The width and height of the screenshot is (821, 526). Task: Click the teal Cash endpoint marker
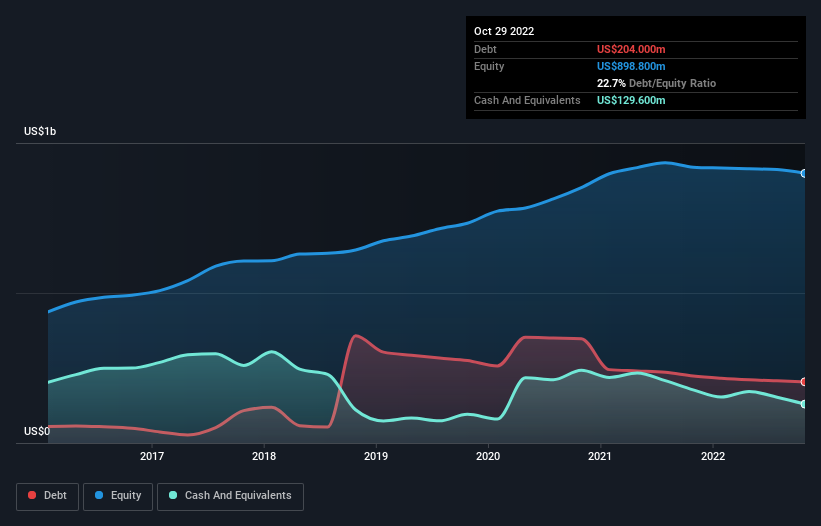point(804,404)
